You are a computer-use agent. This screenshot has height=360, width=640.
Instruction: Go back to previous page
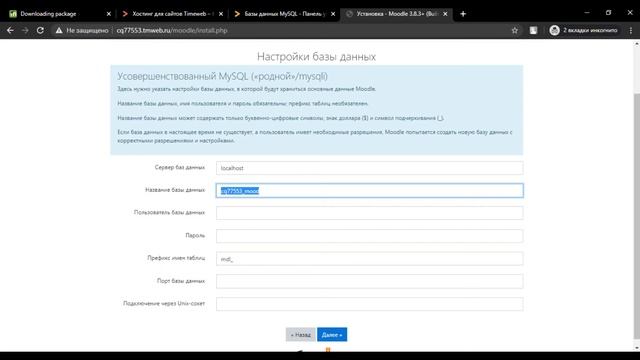(x=10, y=30)
